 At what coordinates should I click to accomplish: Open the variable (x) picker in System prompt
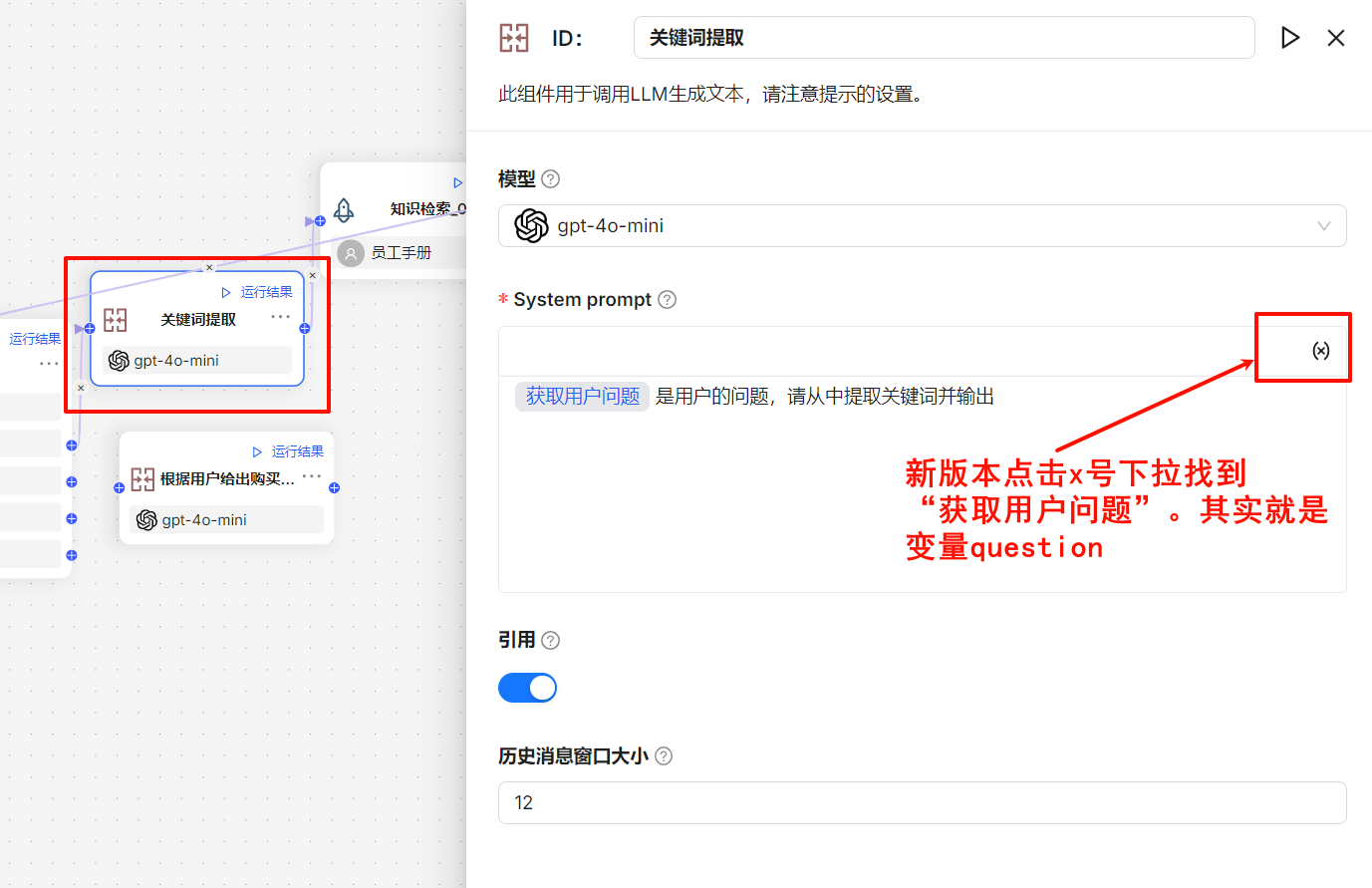click(x=1320, y=351)
